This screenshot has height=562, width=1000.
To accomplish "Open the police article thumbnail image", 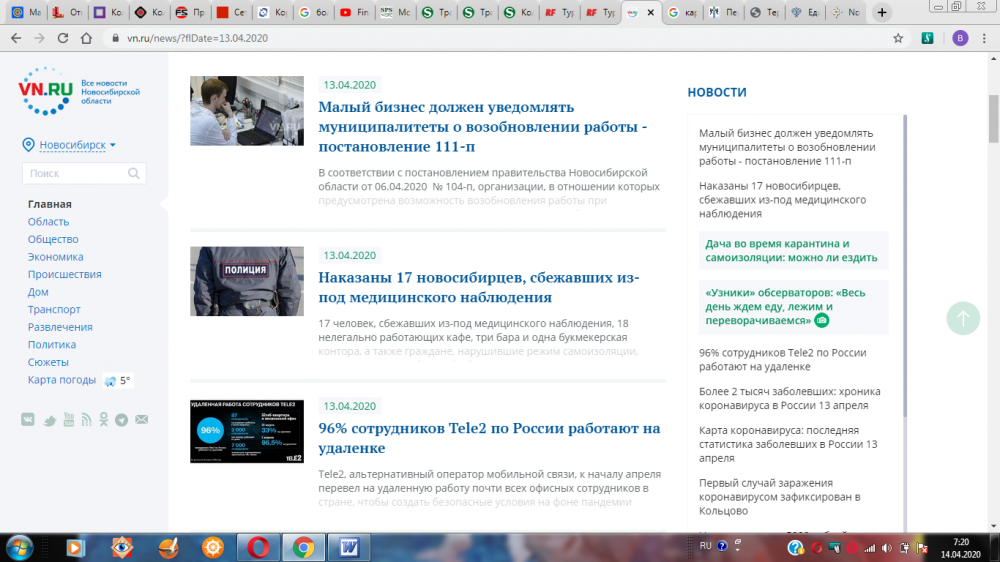I will (247, 281).
